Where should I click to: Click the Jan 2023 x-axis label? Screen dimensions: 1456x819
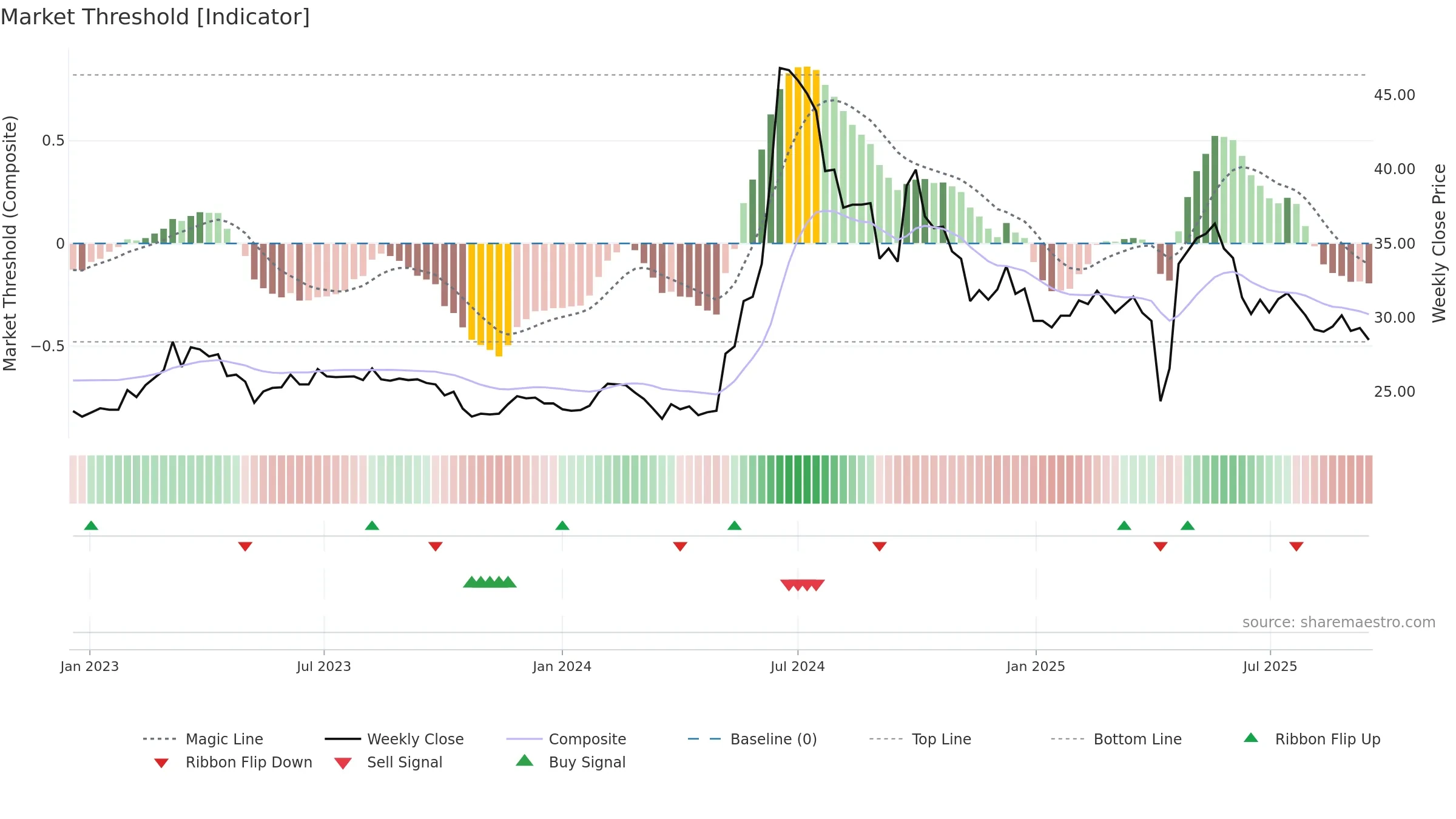click(x=90, y=666)
